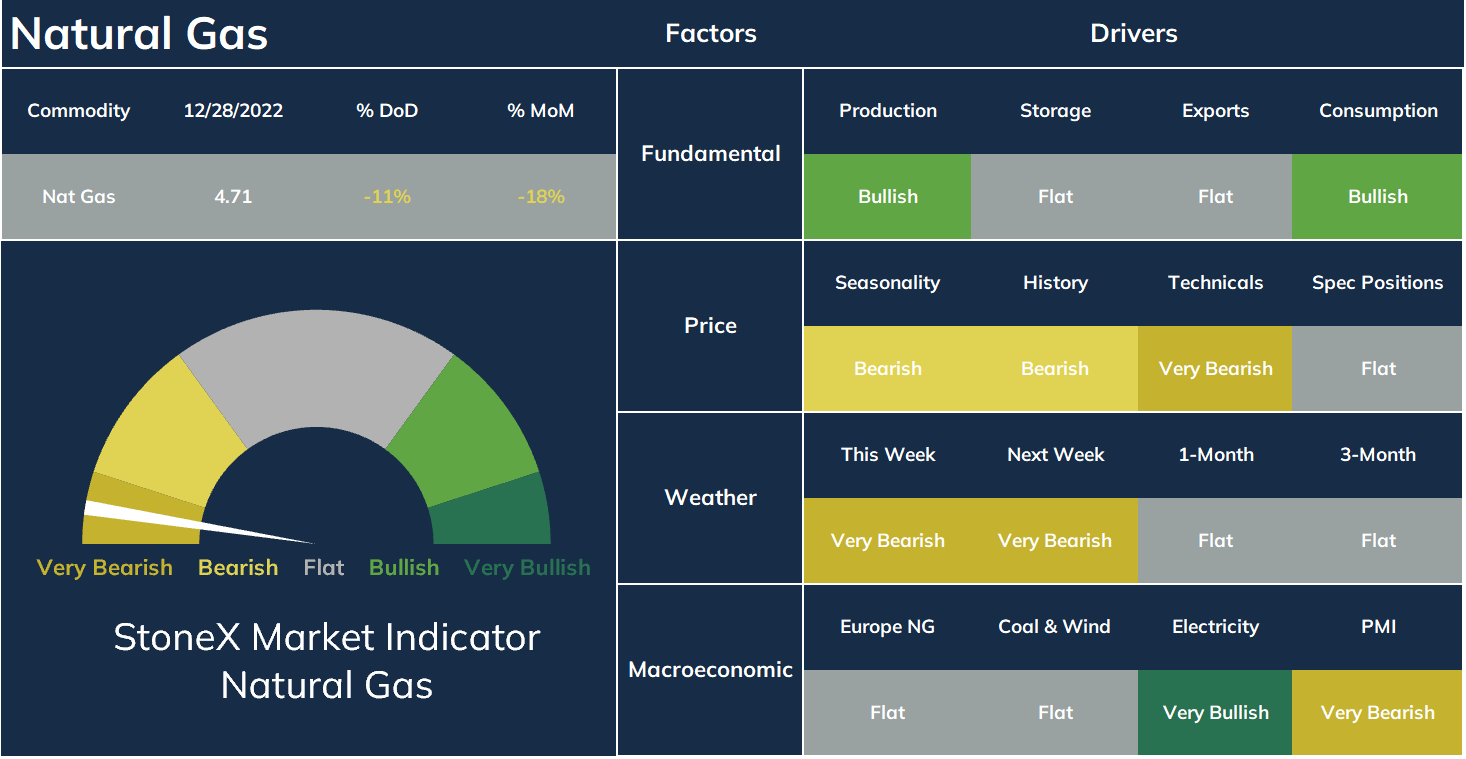
Task: Select the Consumption Bullish cell
Action: point(1377,197)
